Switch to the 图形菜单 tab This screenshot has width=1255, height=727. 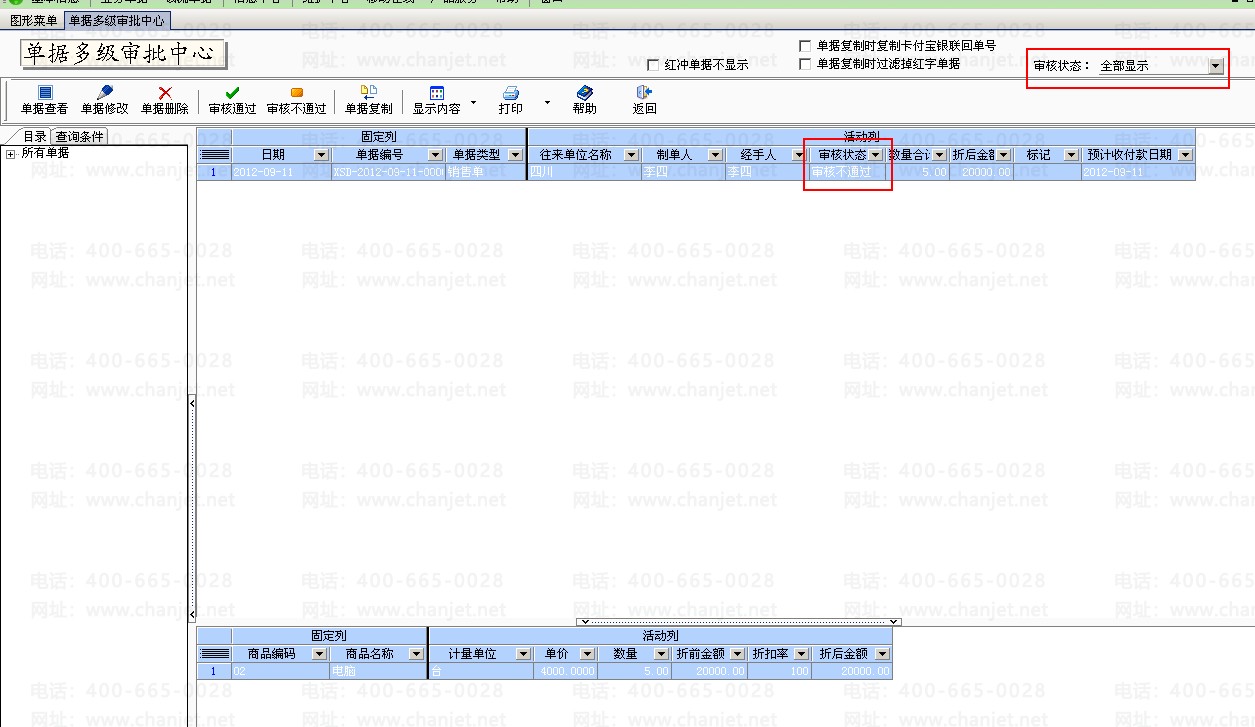tap(33, 20)
